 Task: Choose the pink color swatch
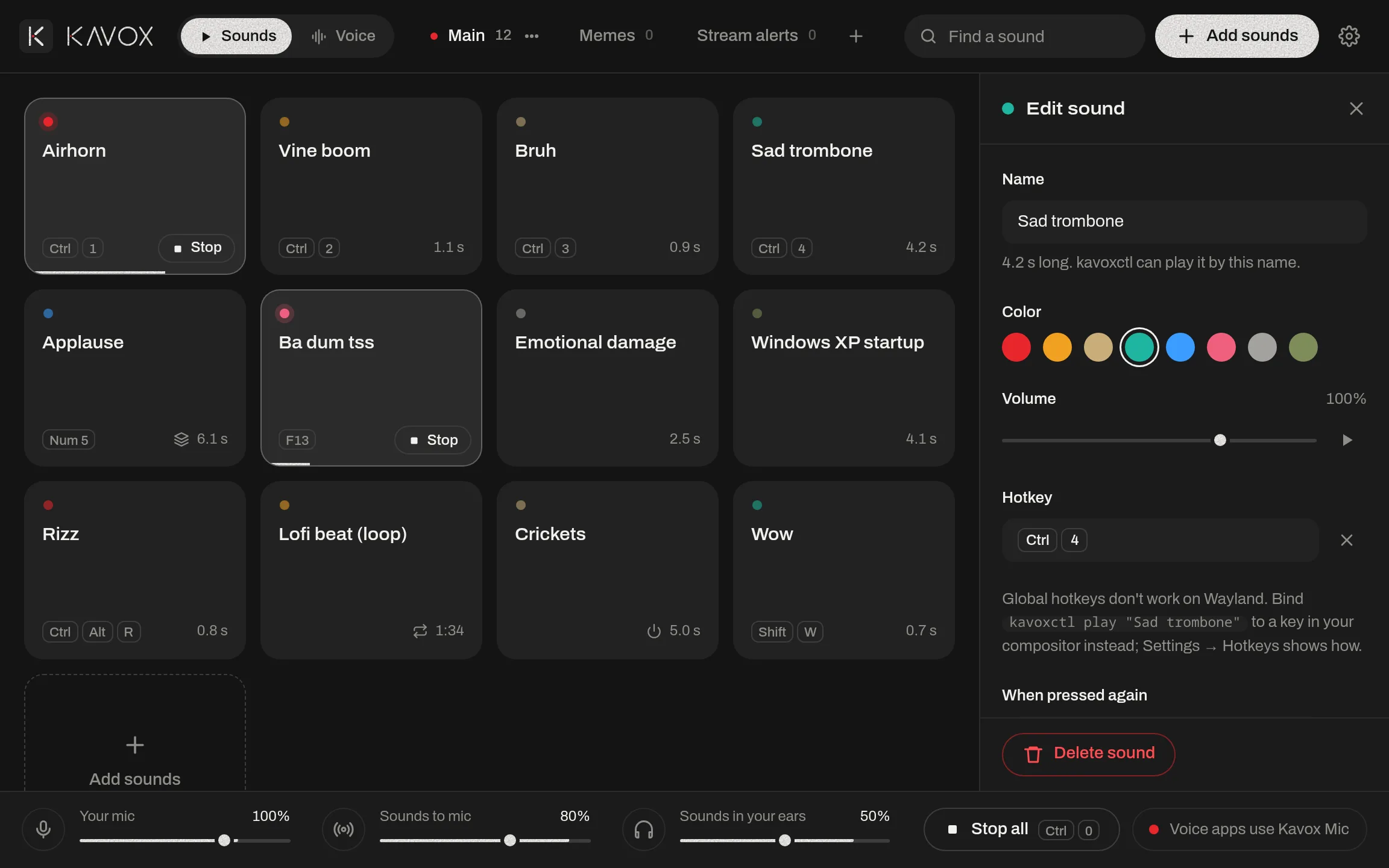(1221, 347)
